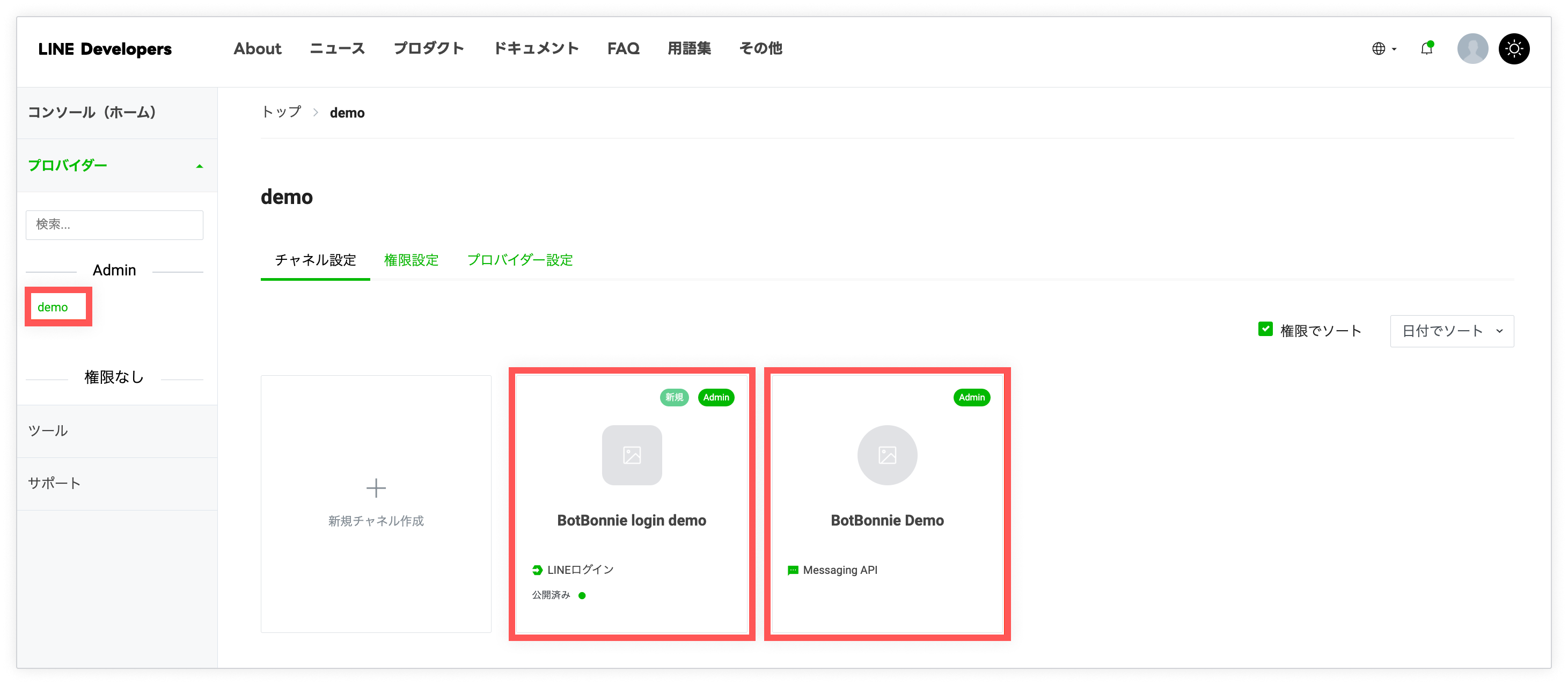
Task: Toggle the 権限でソート checkbox
Action: 1265,330
